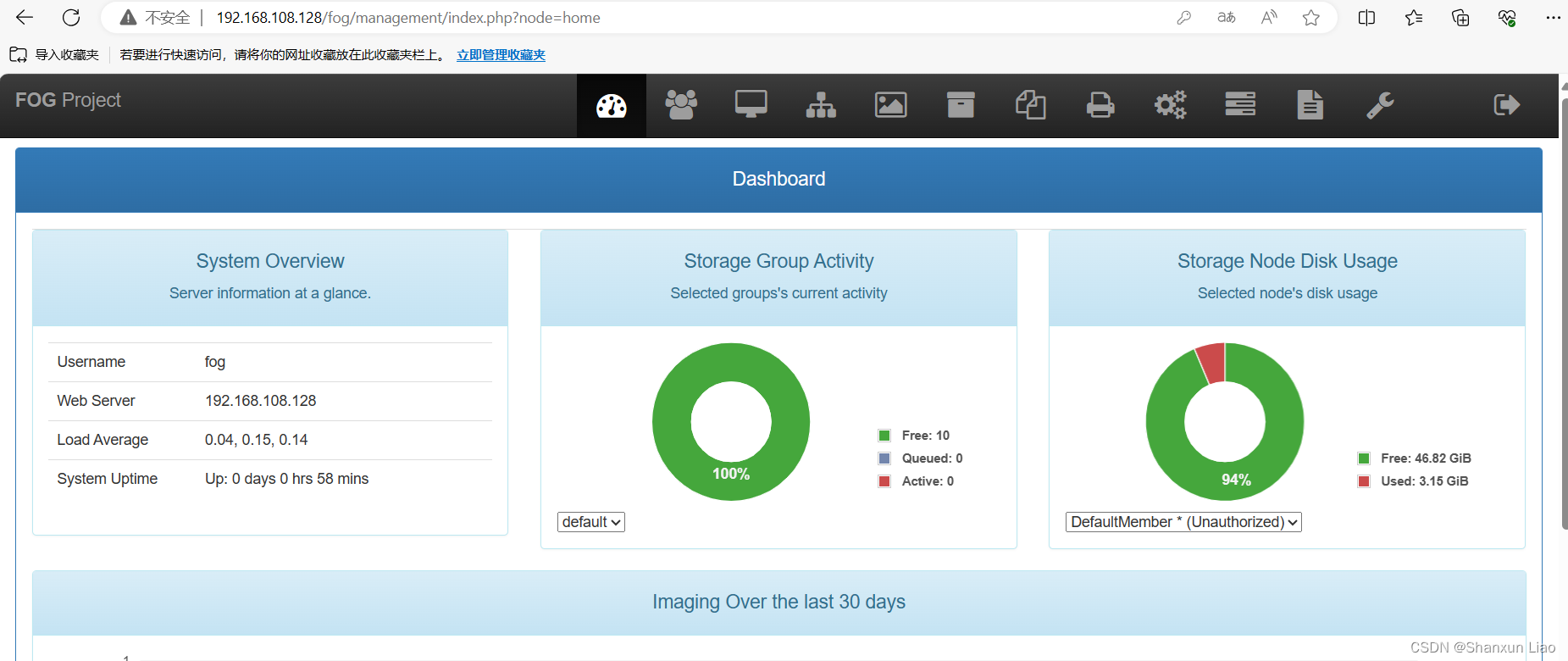Toggle the split screen icon

(1366, 18)
